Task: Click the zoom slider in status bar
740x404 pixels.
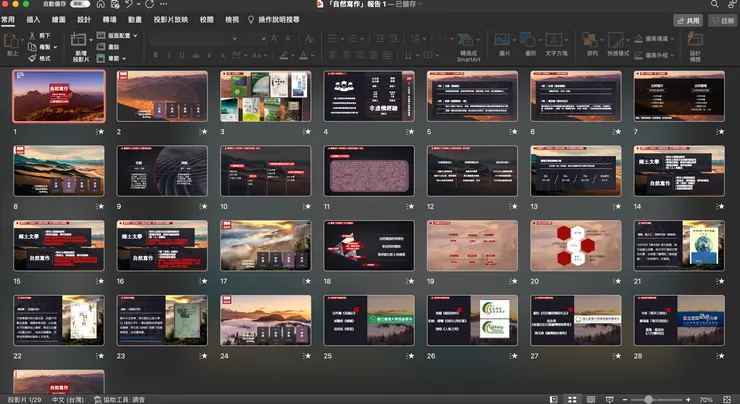Action: coord(649,399)
